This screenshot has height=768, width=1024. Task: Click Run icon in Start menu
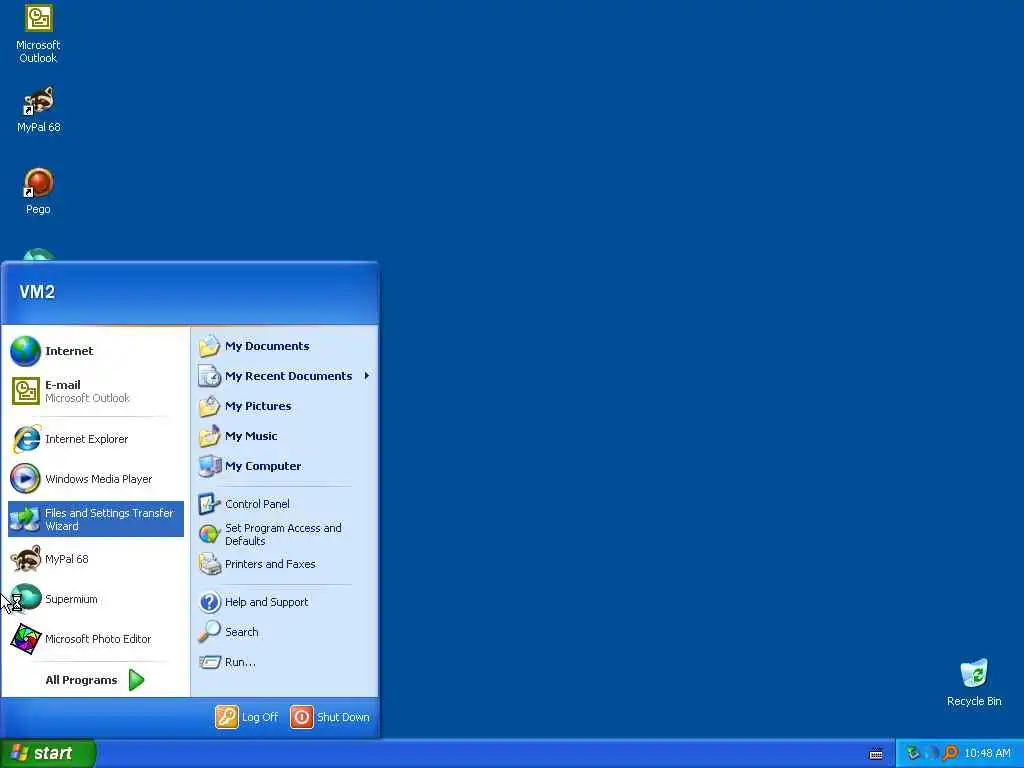(x=210, y=662)
